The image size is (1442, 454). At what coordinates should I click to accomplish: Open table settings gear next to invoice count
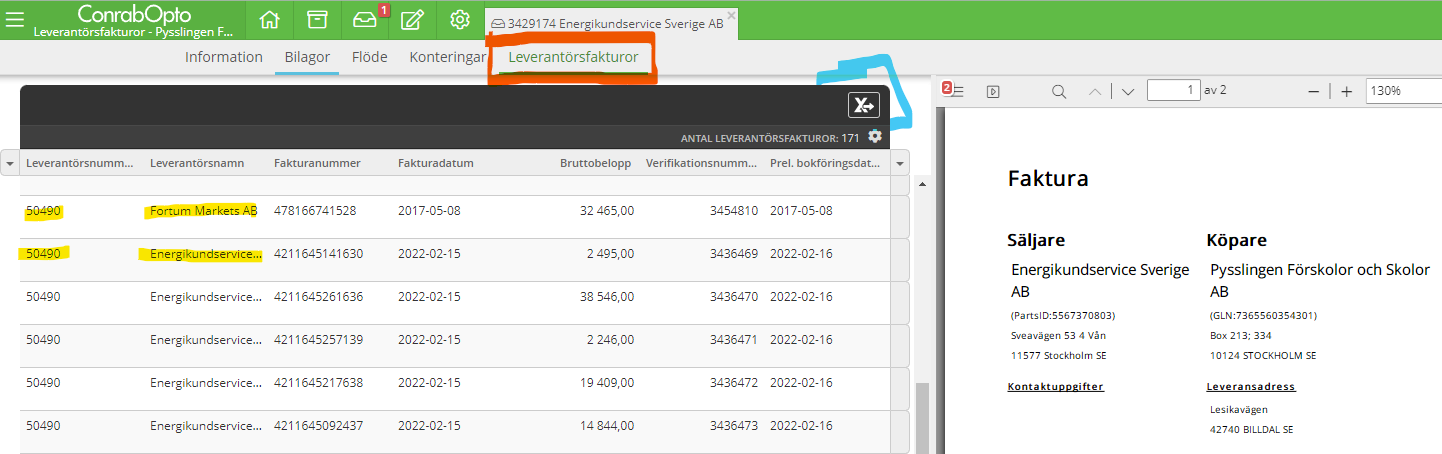[875, 137]
